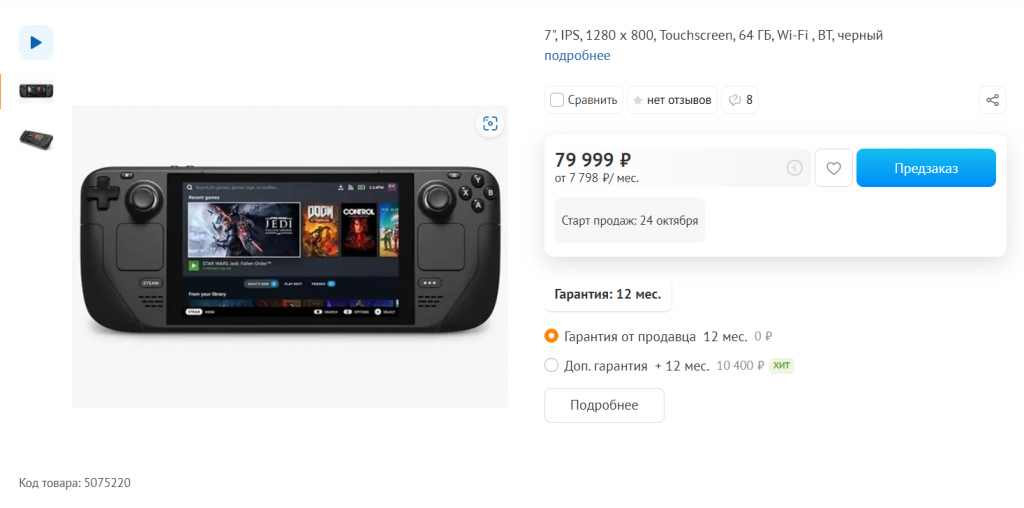Viewport: 1024px width, 508px height.
Task: Click the star rating icon
Action: coord(637,101)
